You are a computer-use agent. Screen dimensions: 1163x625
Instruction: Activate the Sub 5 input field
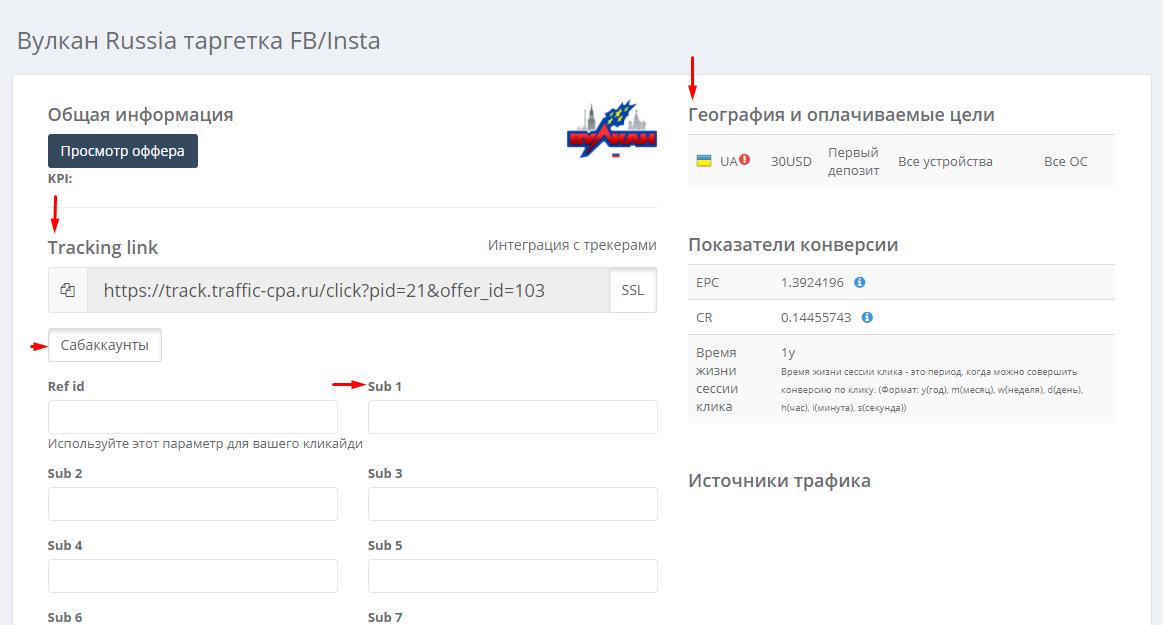point(512,576)
